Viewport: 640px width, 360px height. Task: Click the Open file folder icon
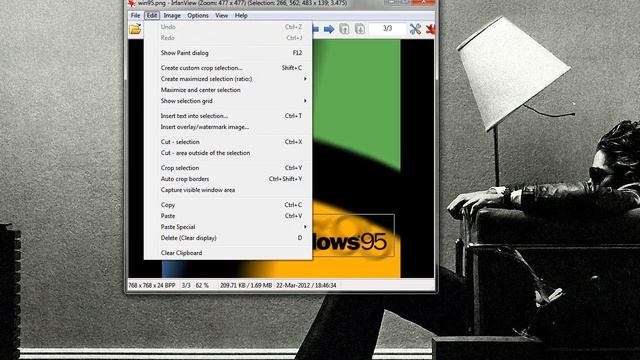135,29
